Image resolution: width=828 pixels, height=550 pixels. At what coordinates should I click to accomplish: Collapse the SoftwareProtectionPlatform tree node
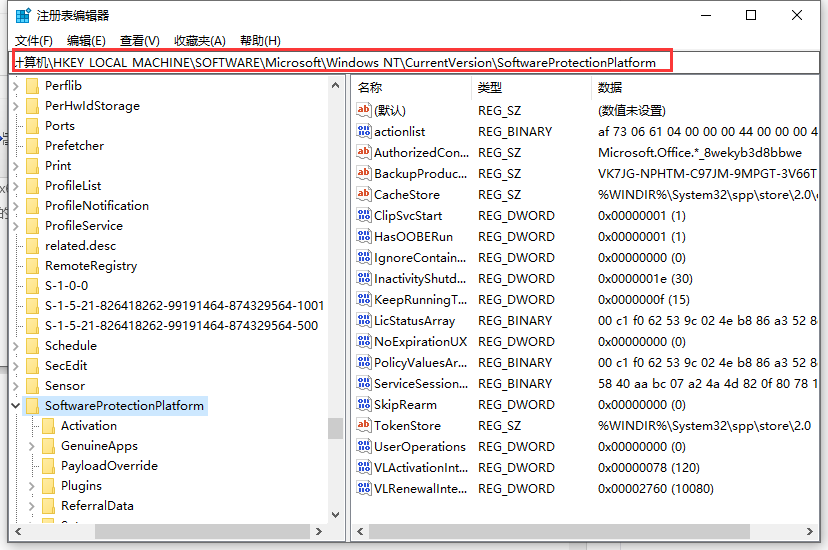coord(15,406)
